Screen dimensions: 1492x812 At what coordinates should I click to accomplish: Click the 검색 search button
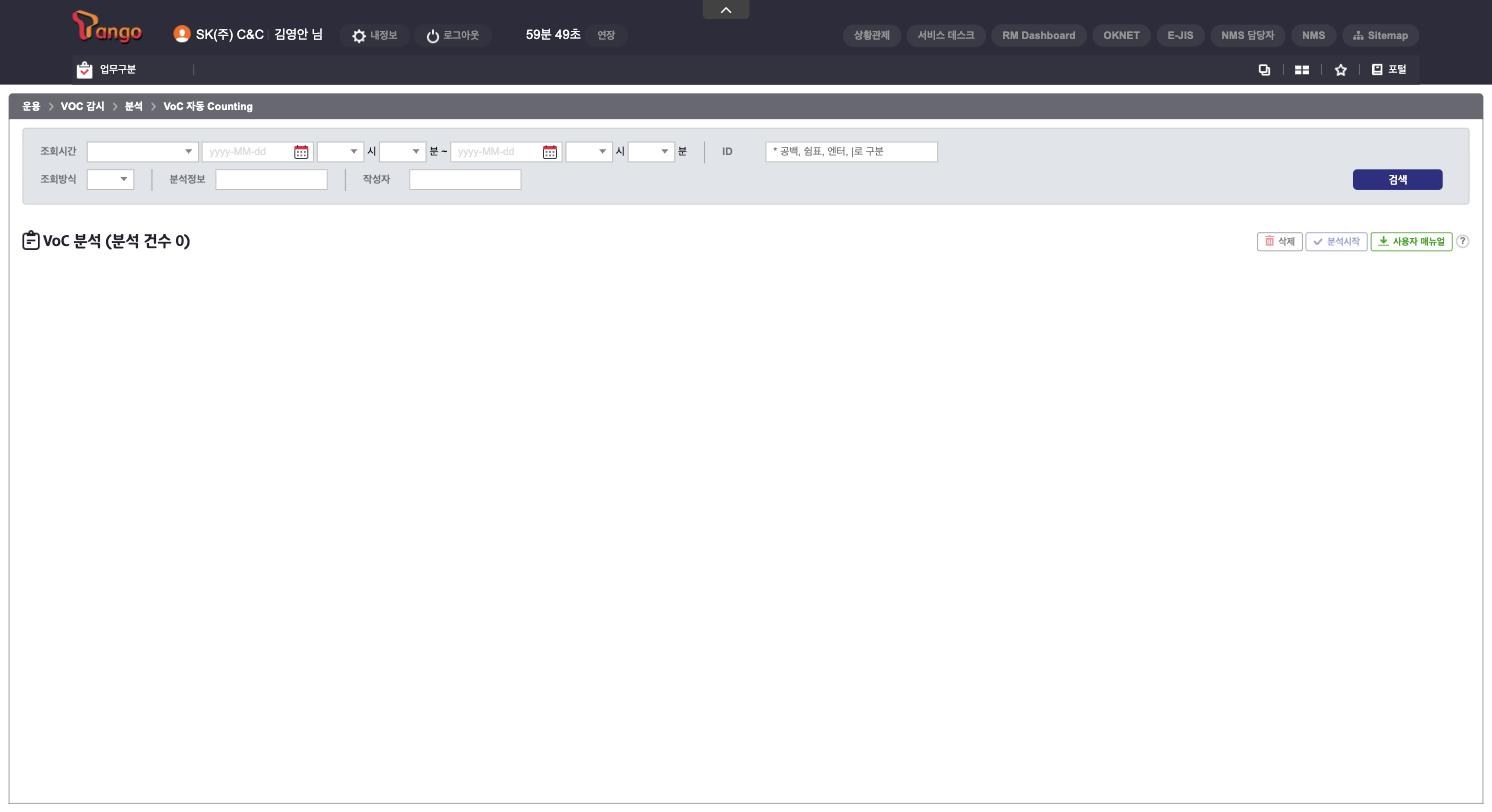[x=1398, y=180]
